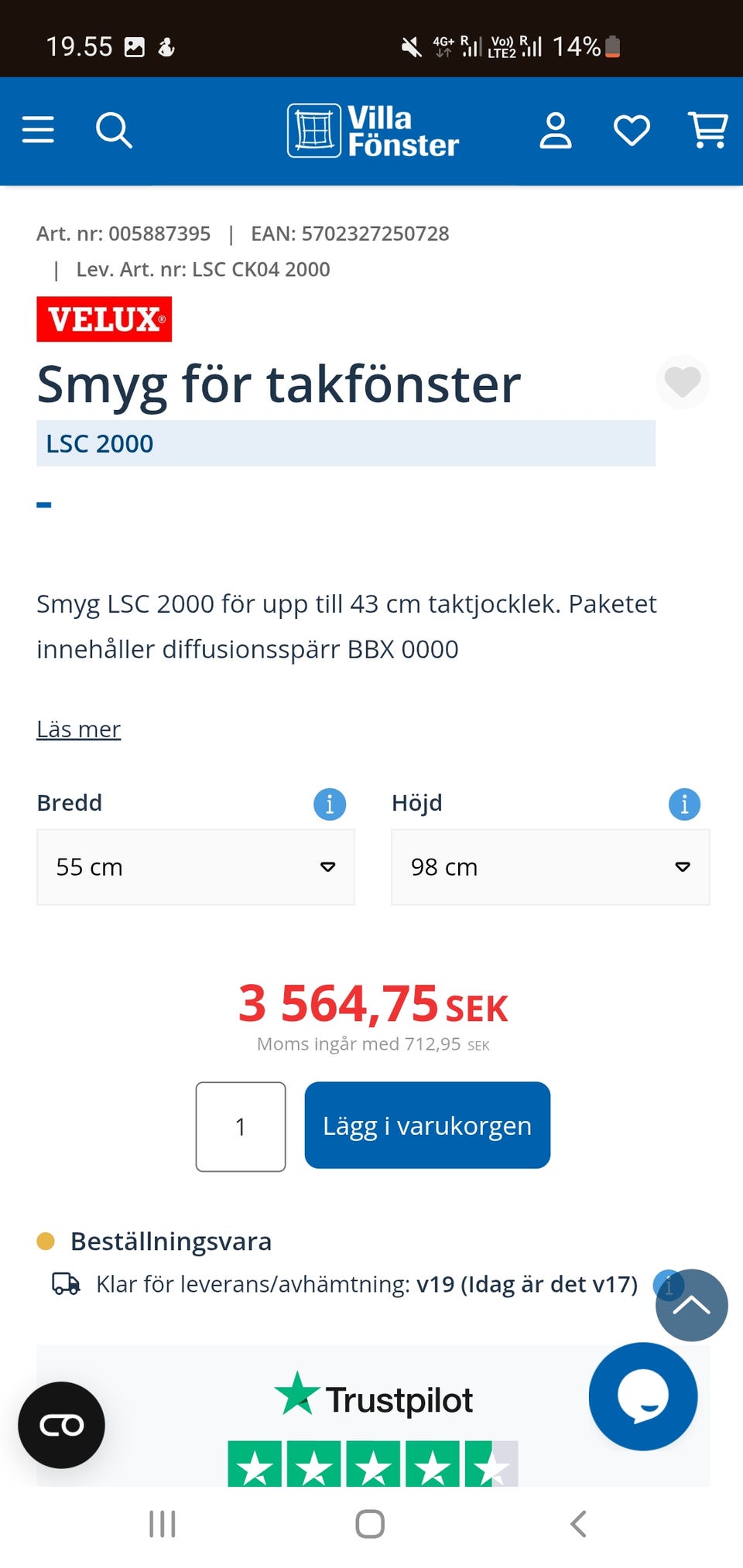Screen dimensions: 743x1568
Task: Show info about Bredd
Action: tap(330, 804)
